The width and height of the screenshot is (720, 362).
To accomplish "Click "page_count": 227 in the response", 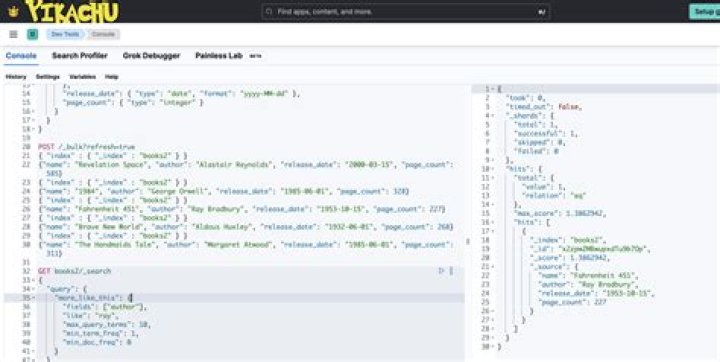I will 572,302.
